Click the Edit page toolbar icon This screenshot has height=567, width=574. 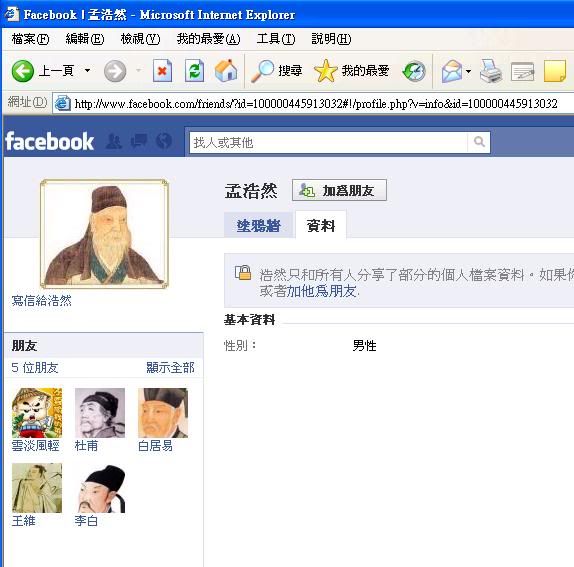pyautogui.click(x=522, y=72)
